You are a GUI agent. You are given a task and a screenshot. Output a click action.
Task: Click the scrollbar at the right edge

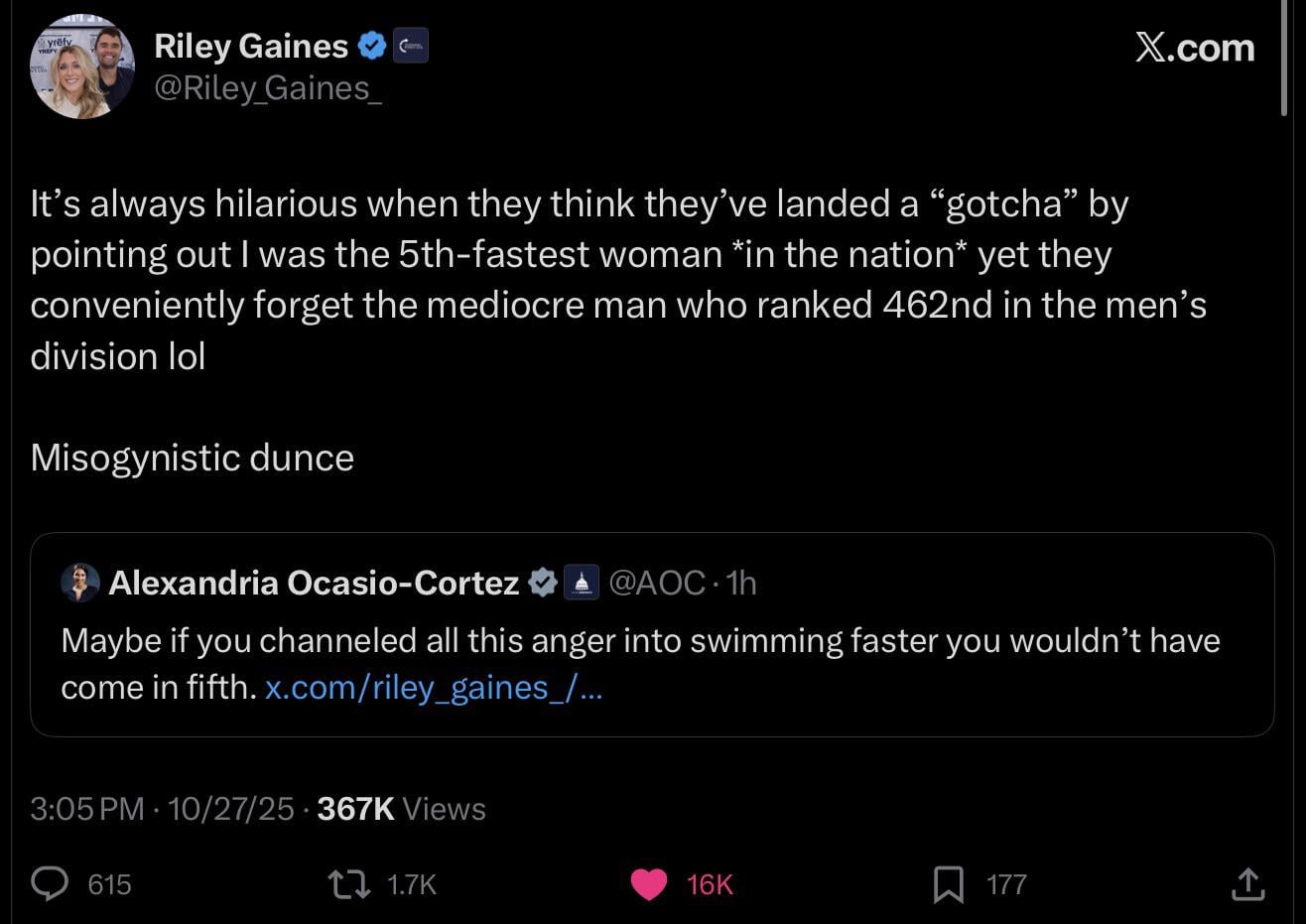[x=1285, y=60]
